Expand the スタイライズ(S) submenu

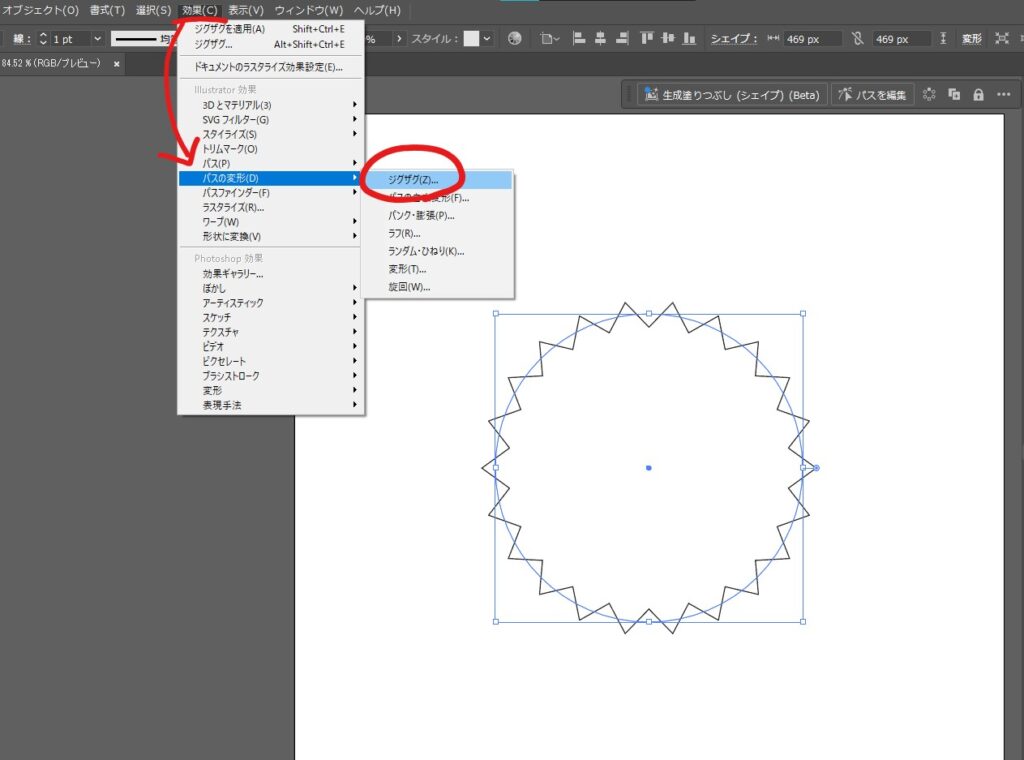pyautogui.click(x=271, y=134)
